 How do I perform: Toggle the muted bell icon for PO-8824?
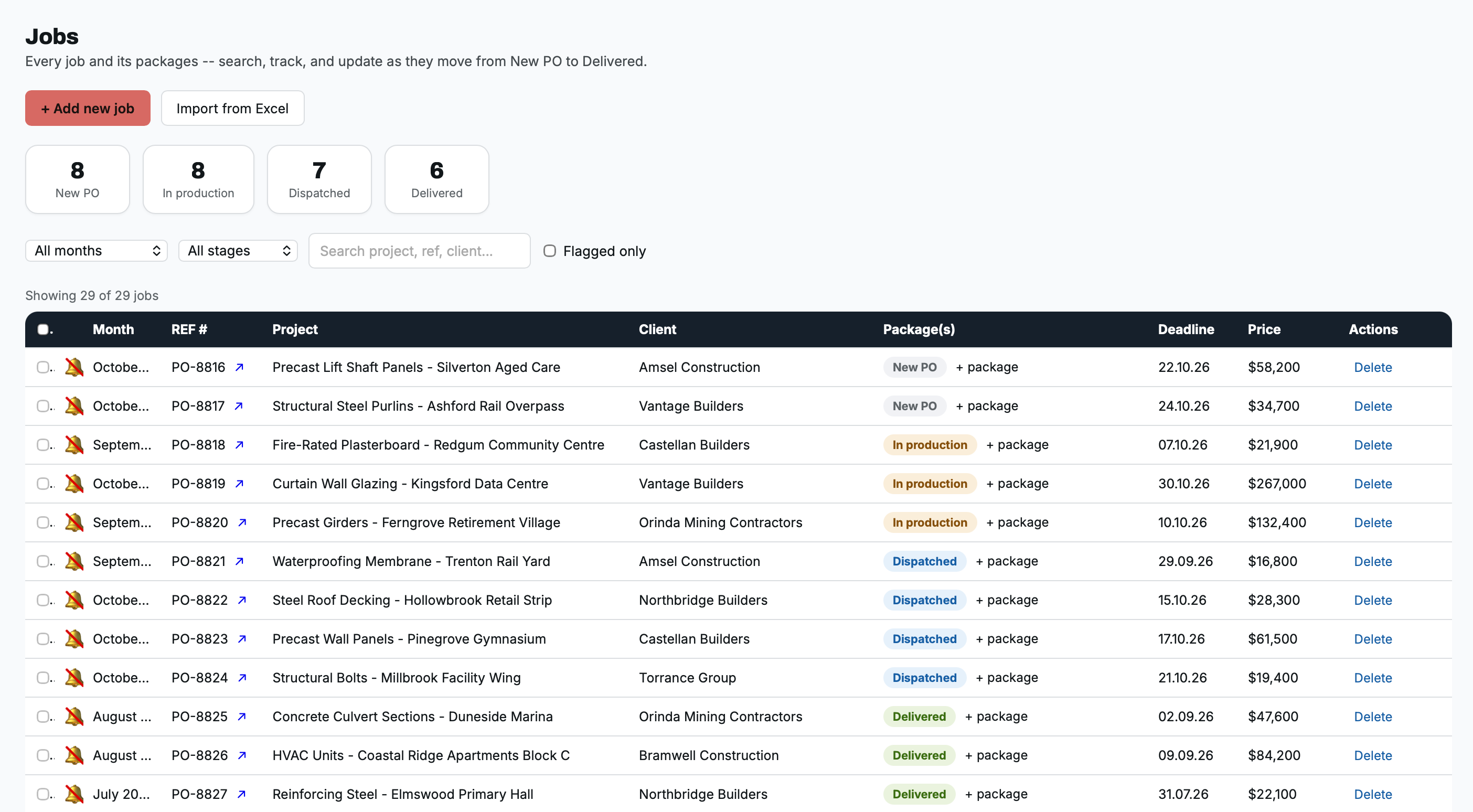click(74, 678)
